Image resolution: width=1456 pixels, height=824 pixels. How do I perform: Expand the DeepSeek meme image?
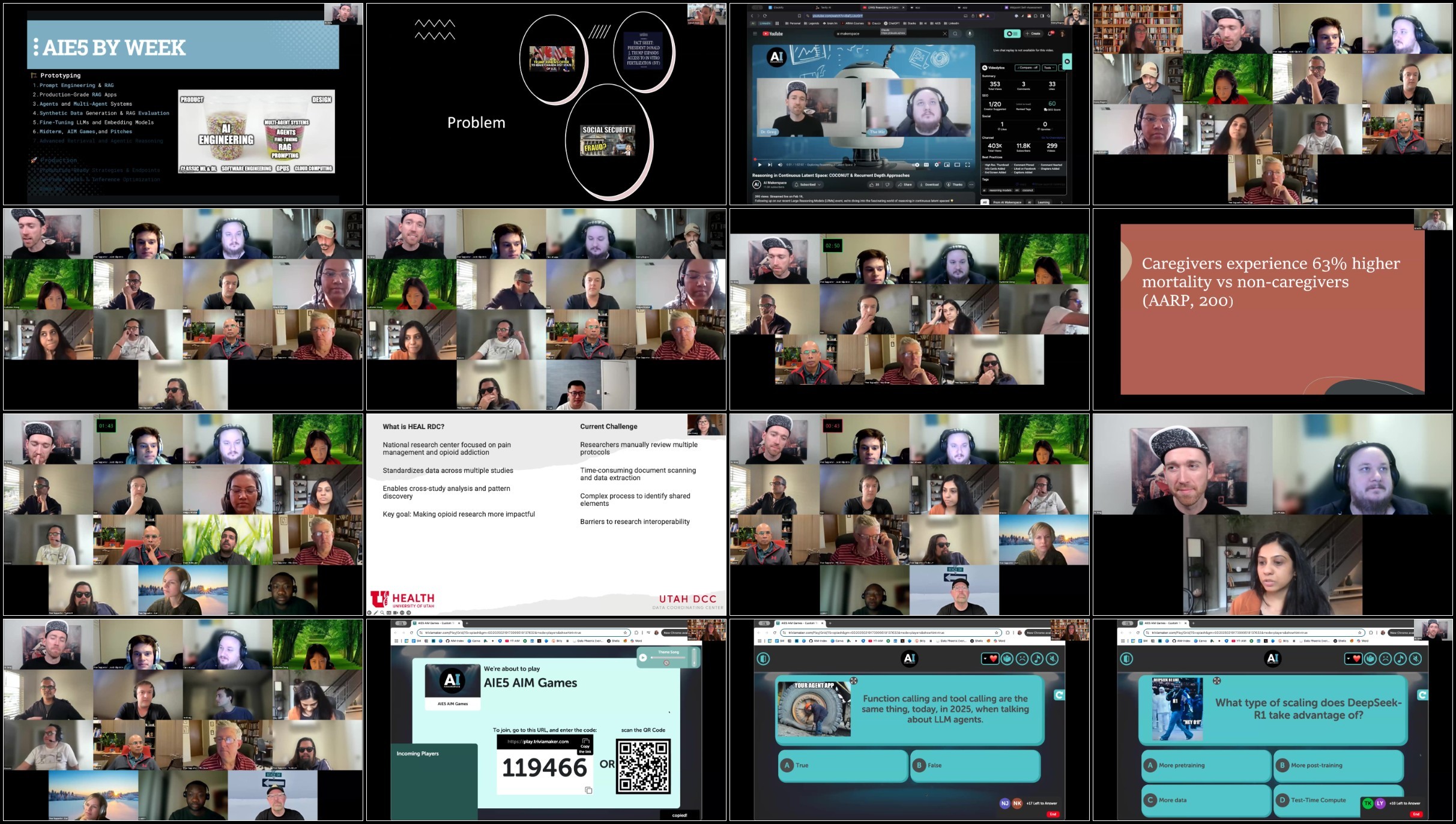tap(1217, 681)
